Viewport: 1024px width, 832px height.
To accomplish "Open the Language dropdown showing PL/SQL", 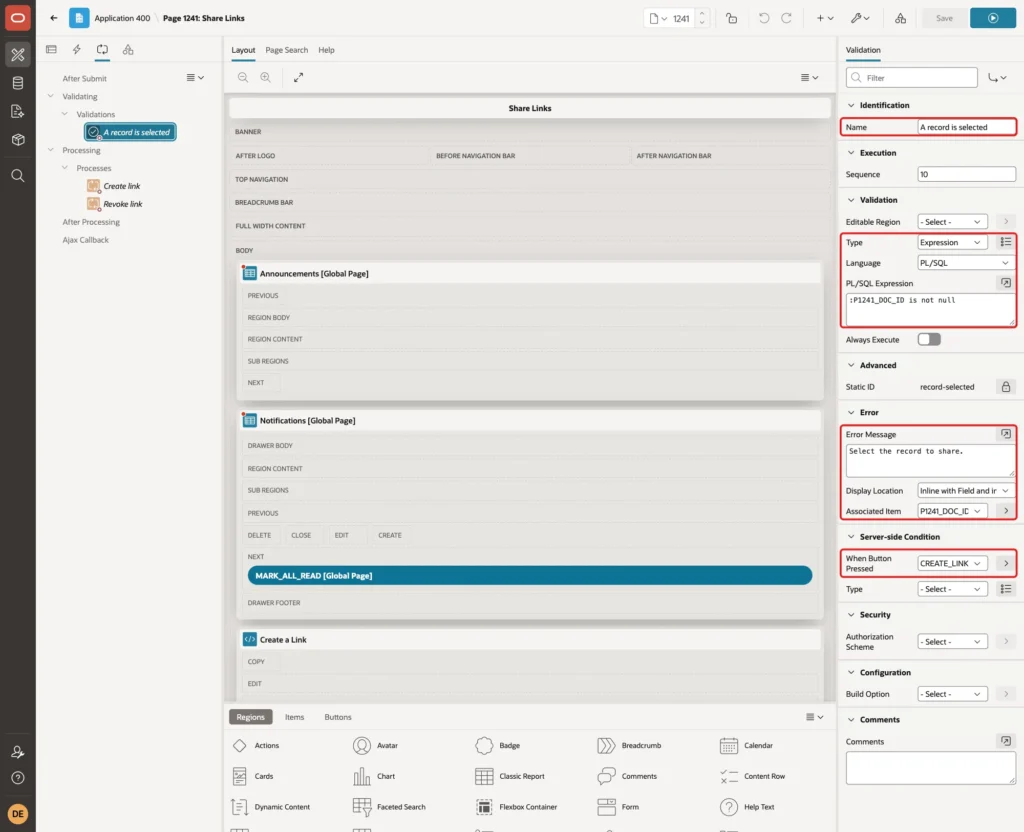I will tap(966, 263).
